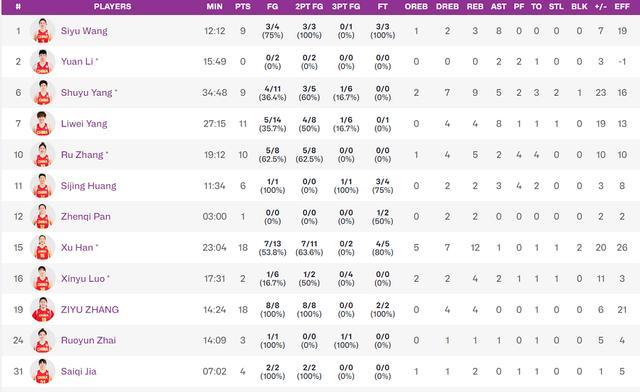Open Liwei Yang player profile link
Screen dimensions: 640x392
(x=84, y=124)
